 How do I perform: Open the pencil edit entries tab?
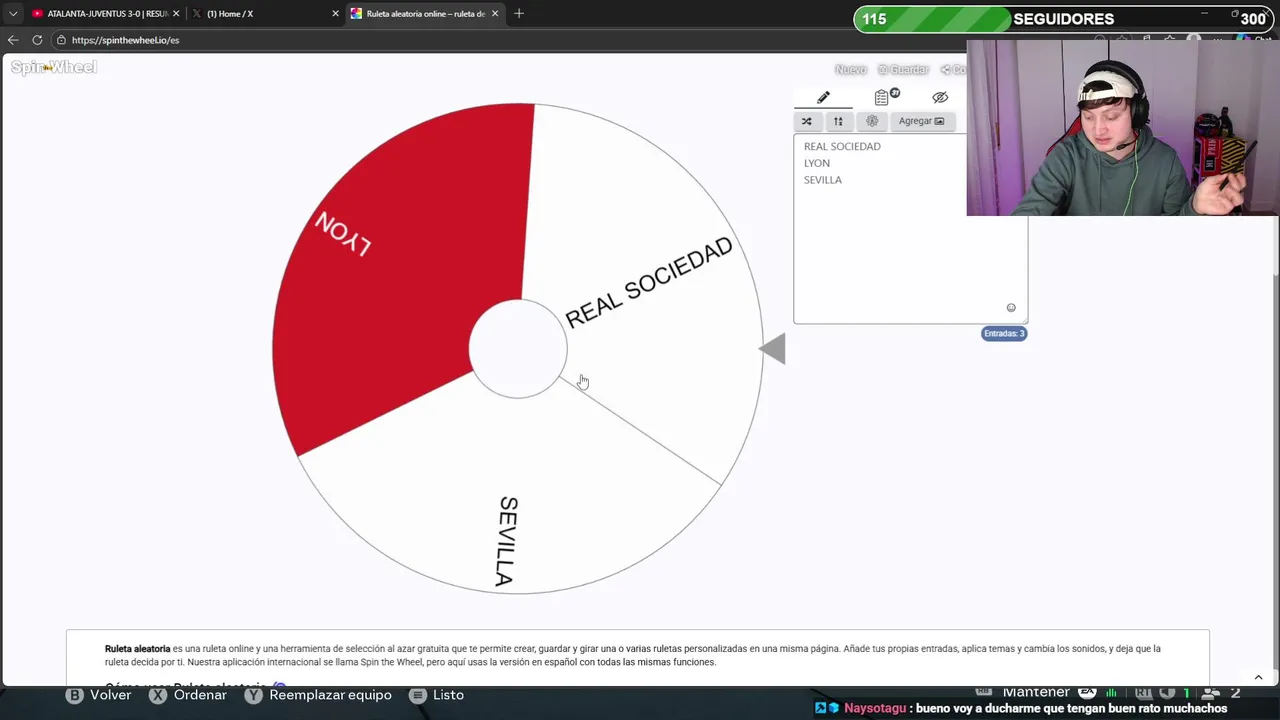point(823,97)
